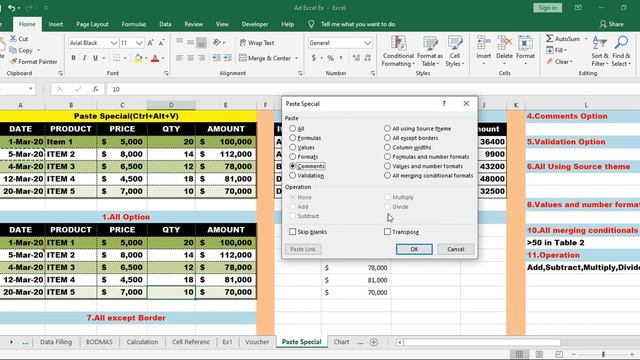
Task: Select the Values paste radio option
Action: pos(292,147)
